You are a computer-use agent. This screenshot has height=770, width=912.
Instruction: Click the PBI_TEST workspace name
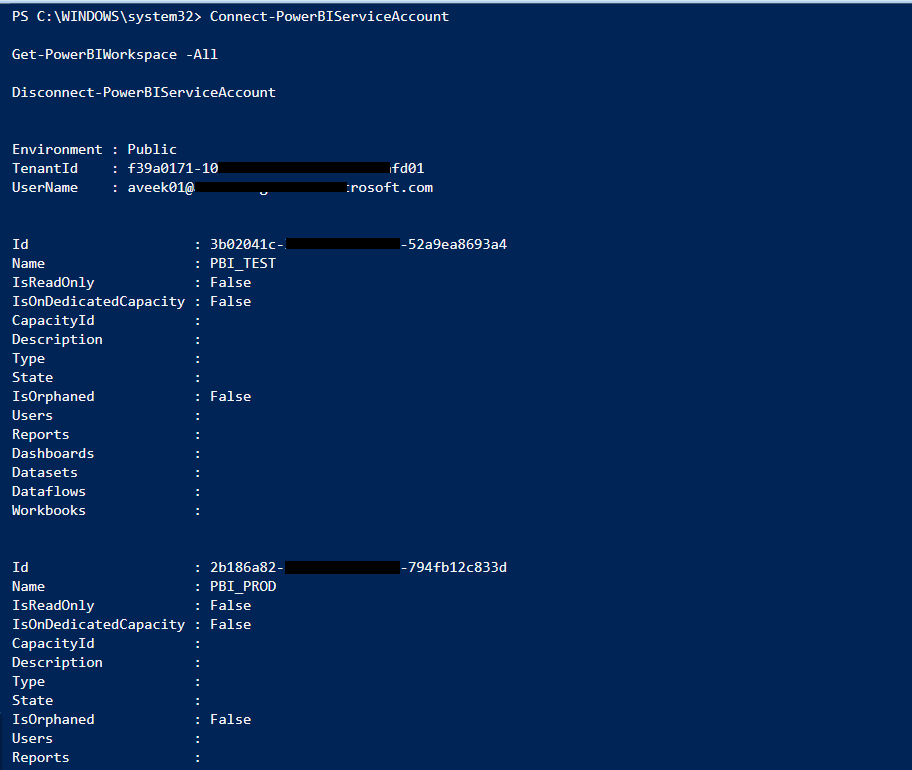coord(242,263)
